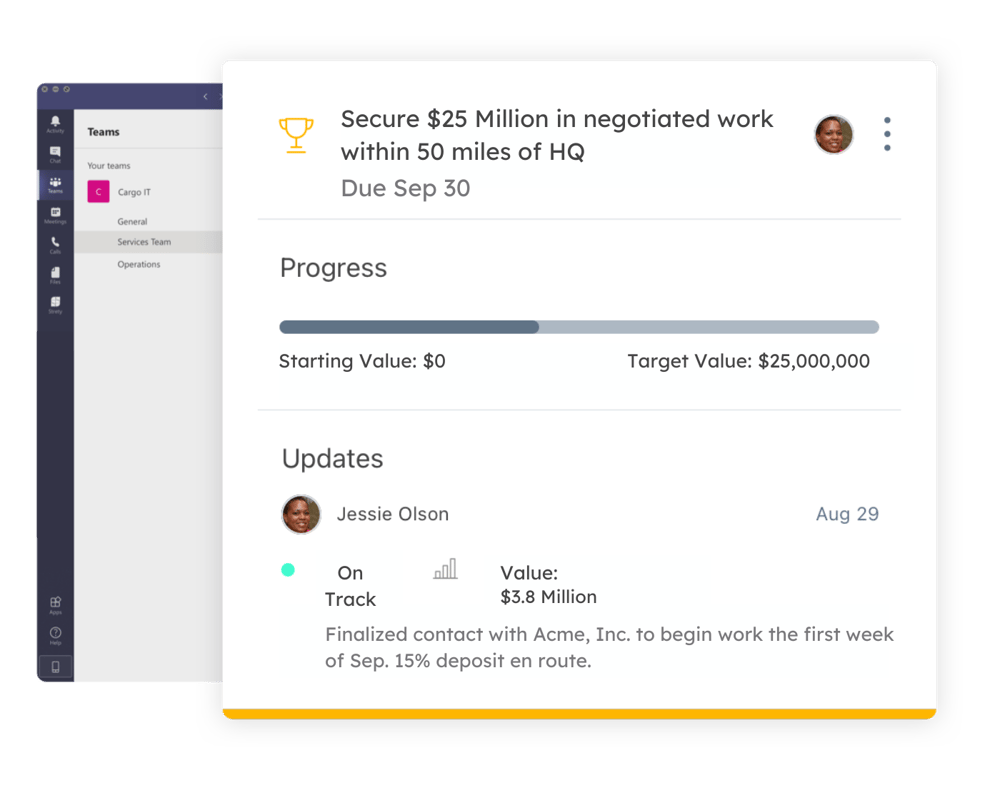Click the Teams icon in the sidebar
Viewport: 1000px width, 785px height.
pos(55,182)
